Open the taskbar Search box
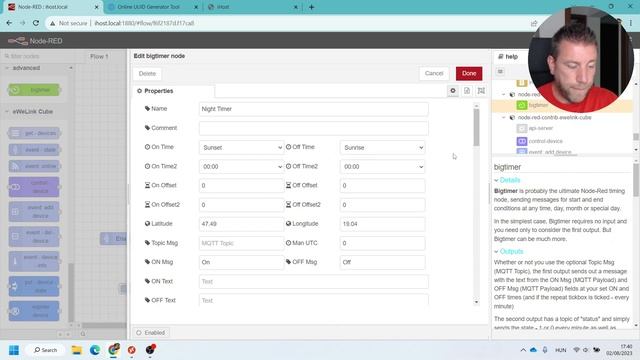The height and width of the screenshot is (360, 640). click(x=45, y=350)
